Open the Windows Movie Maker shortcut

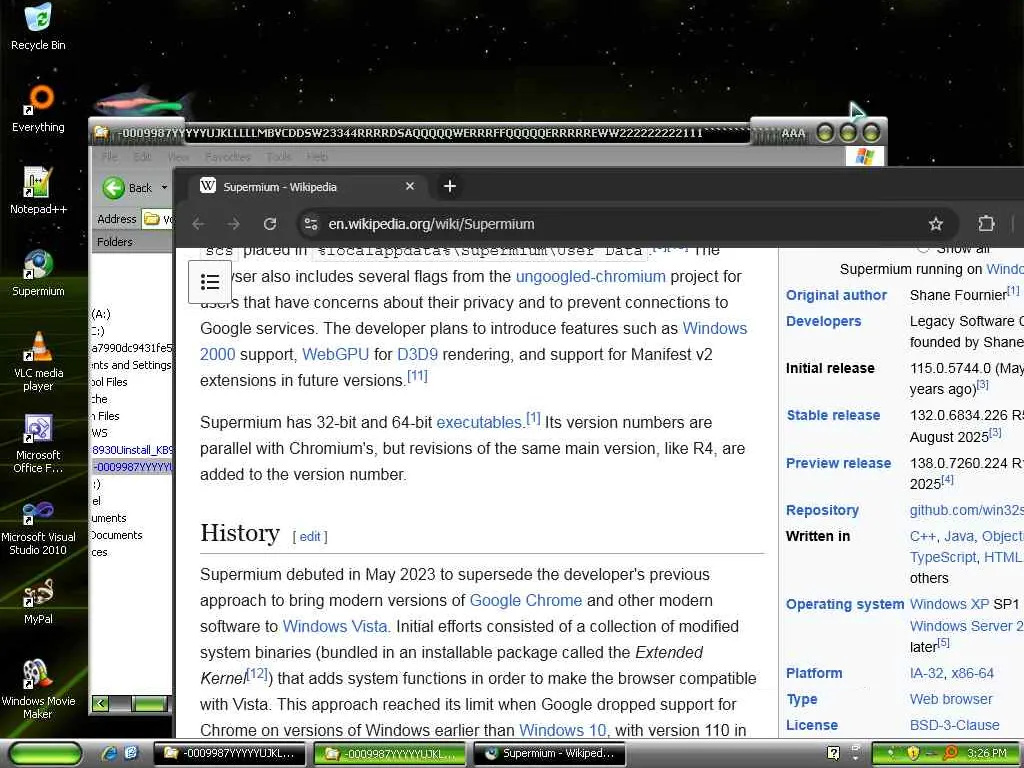39,690
